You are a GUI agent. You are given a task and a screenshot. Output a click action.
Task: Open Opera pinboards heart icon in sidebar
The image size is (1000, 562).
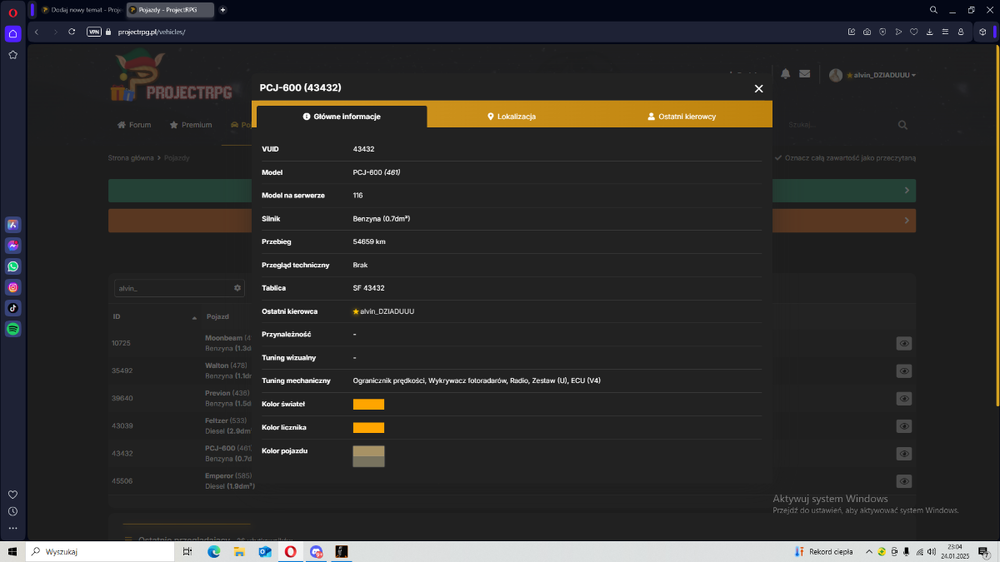(x=13, y=494)
